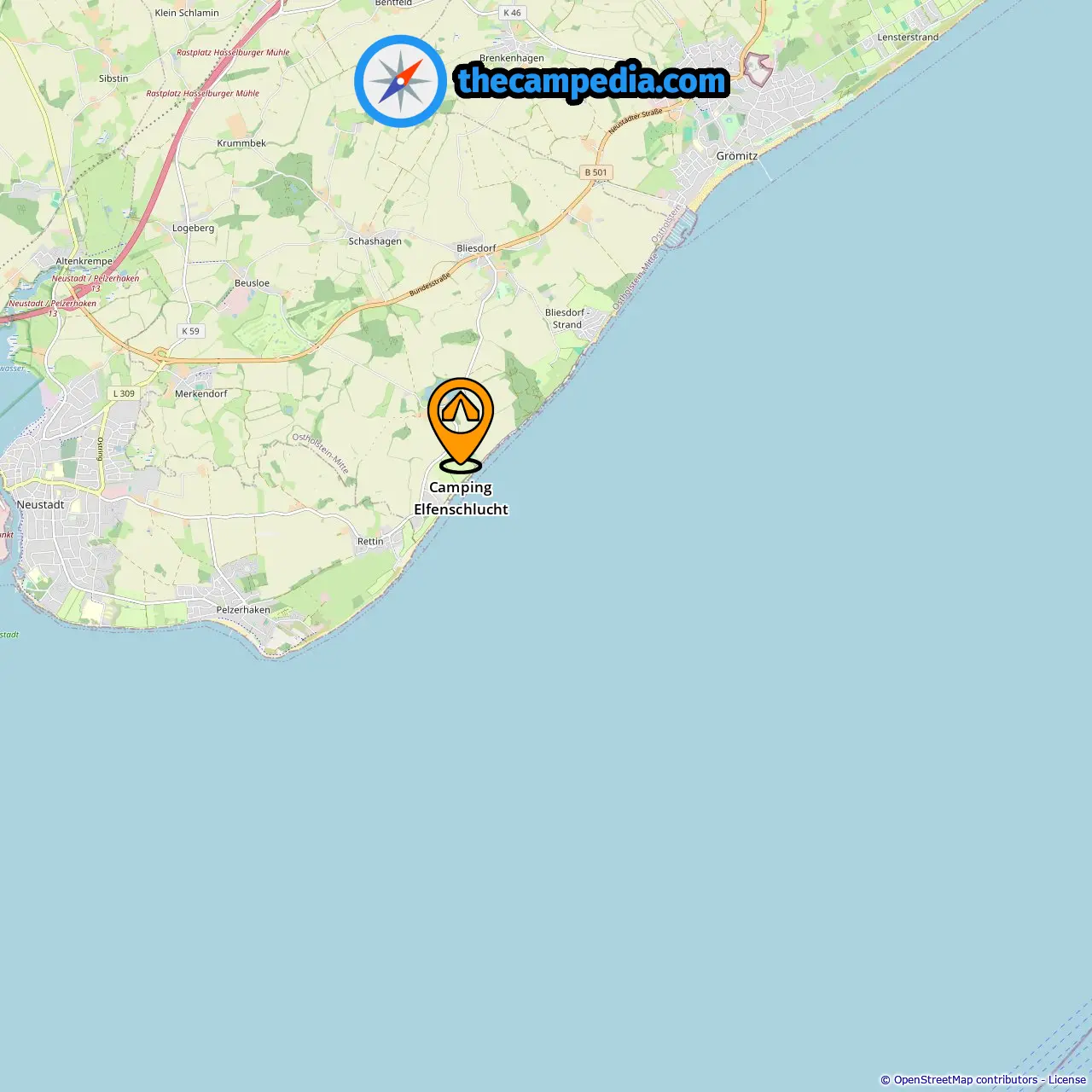The image size is (1092, 1092).
Task: Open the thecampedia.com logo text
Action: point(592,82)
